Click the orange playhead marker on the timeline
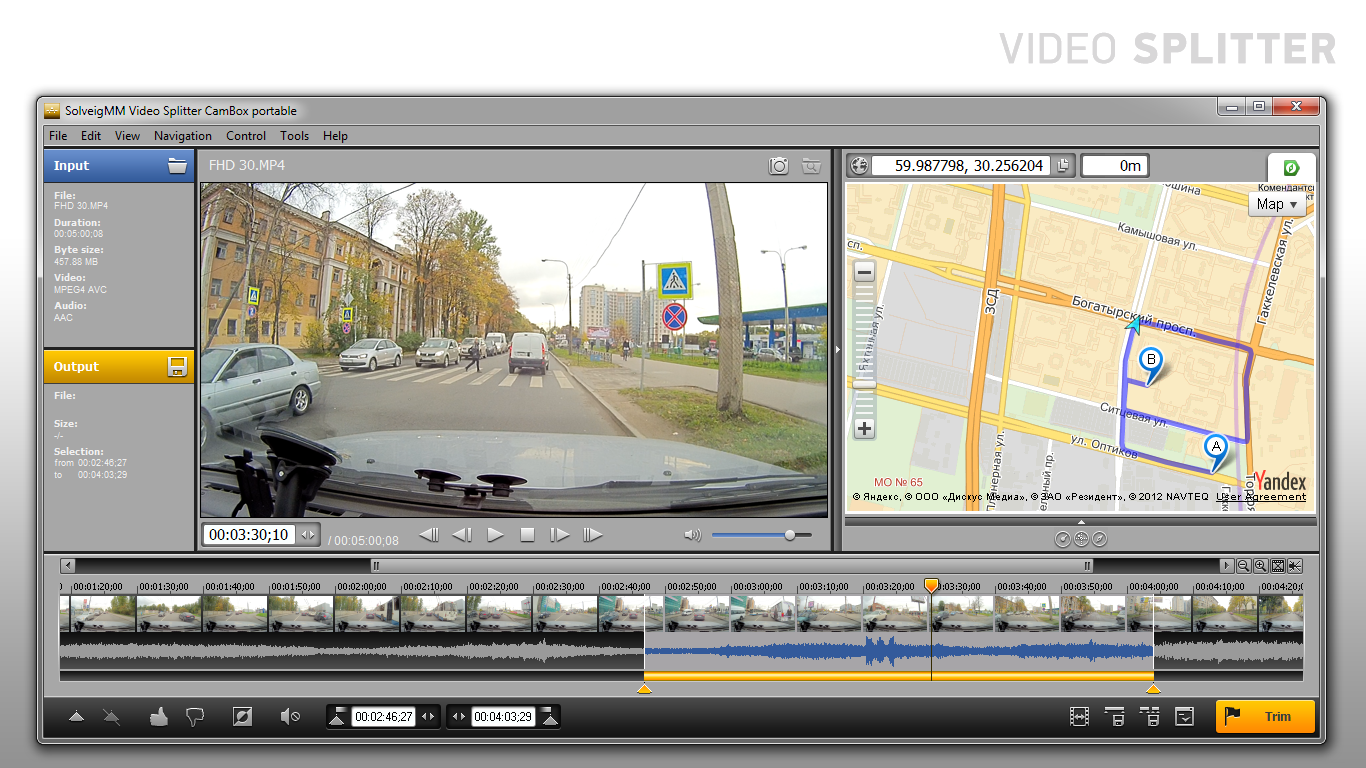The image size is (1366, 768). tap(932, 583)
